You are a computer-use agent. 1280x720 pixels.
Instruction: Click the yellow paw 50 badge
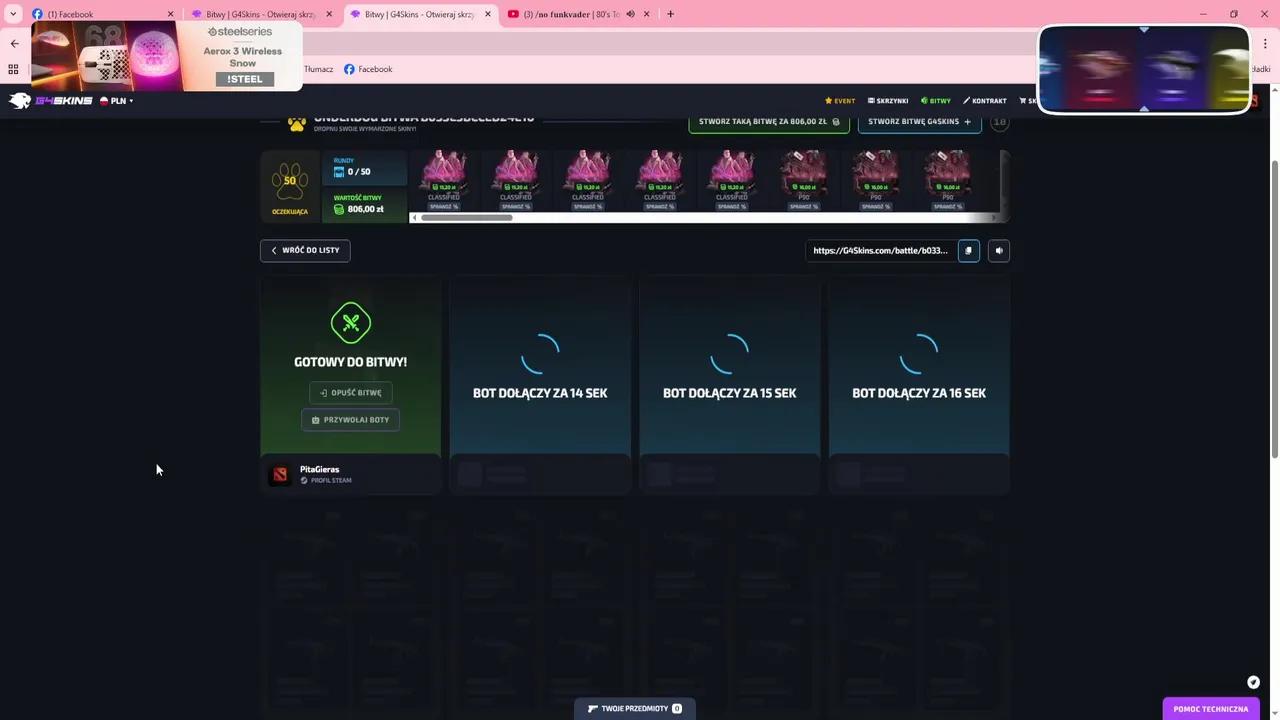click(x=290, y=181)
